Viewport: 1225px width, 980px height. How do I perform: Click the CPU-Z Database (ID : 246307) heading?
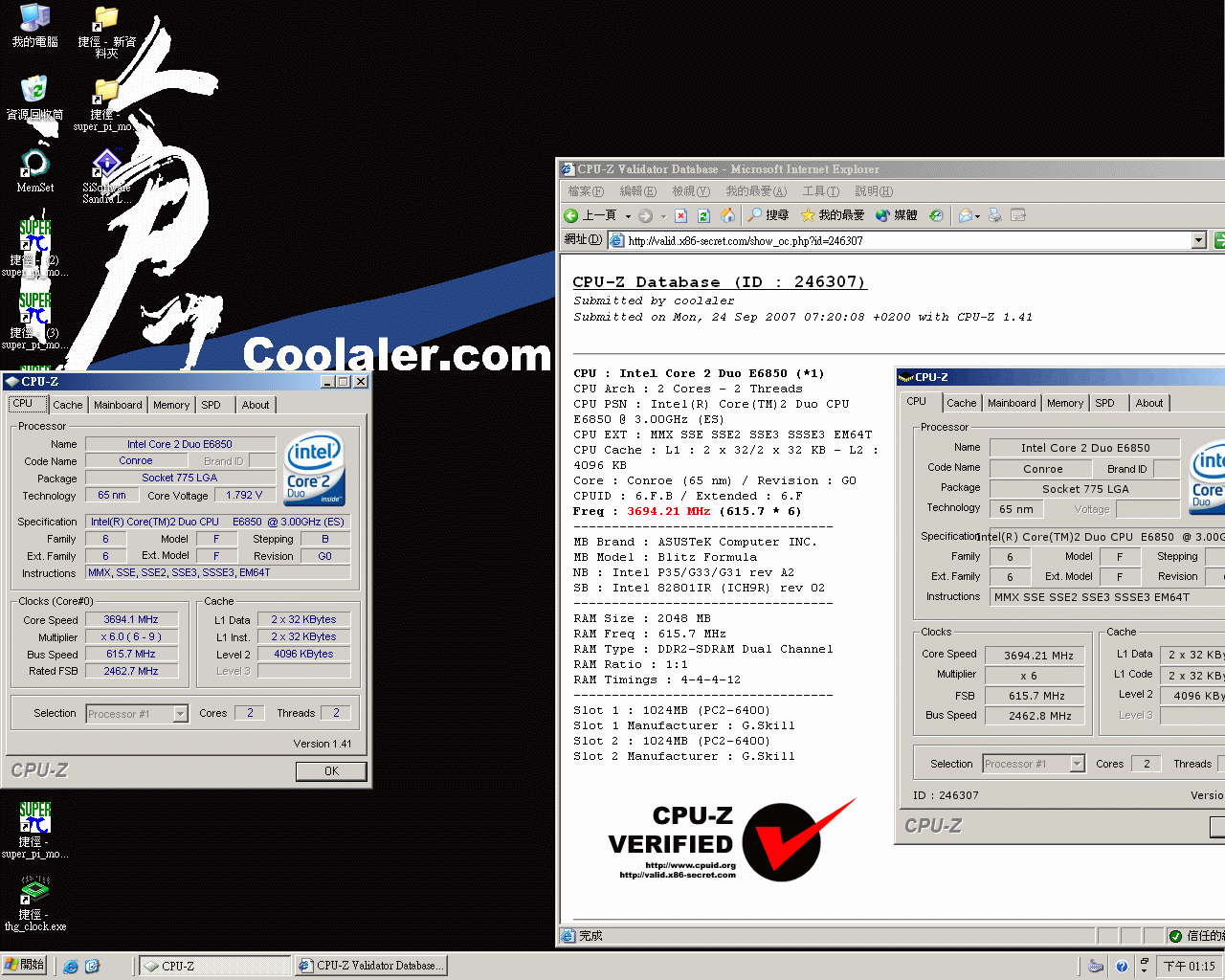click(720, 282)
